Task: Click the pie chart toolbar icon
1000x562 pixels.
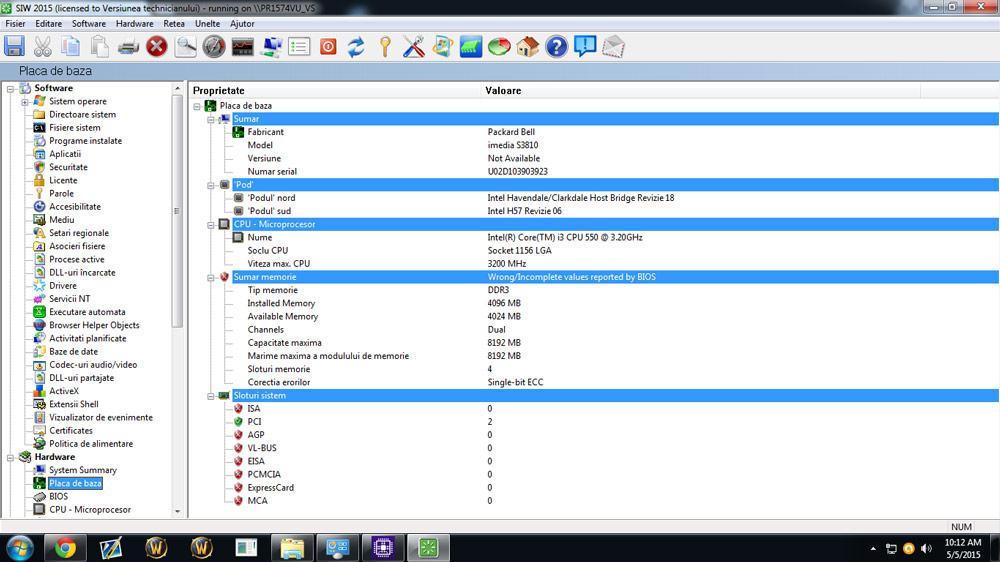Action: tap(499, 47)
